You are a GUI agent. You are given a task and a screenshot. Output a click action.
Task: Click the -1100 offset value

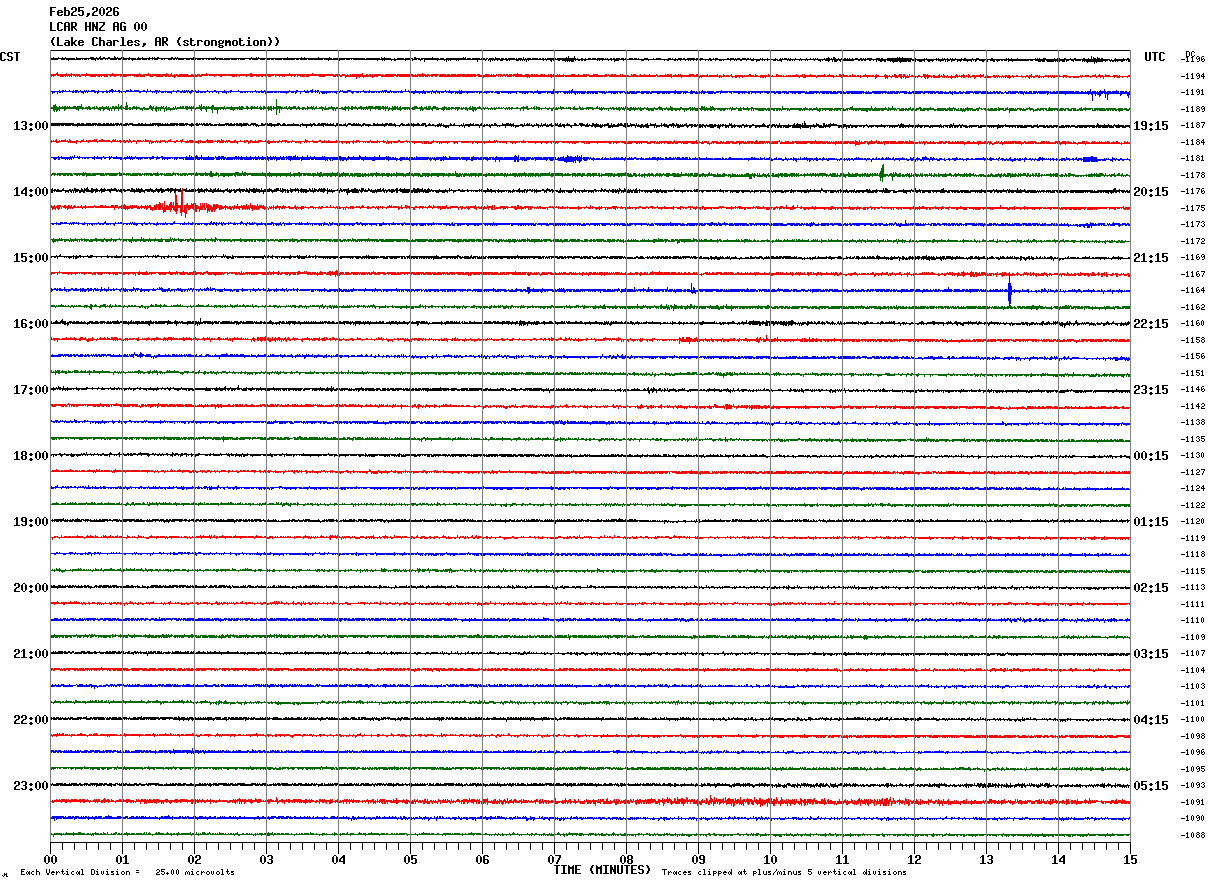[1192, 720]
